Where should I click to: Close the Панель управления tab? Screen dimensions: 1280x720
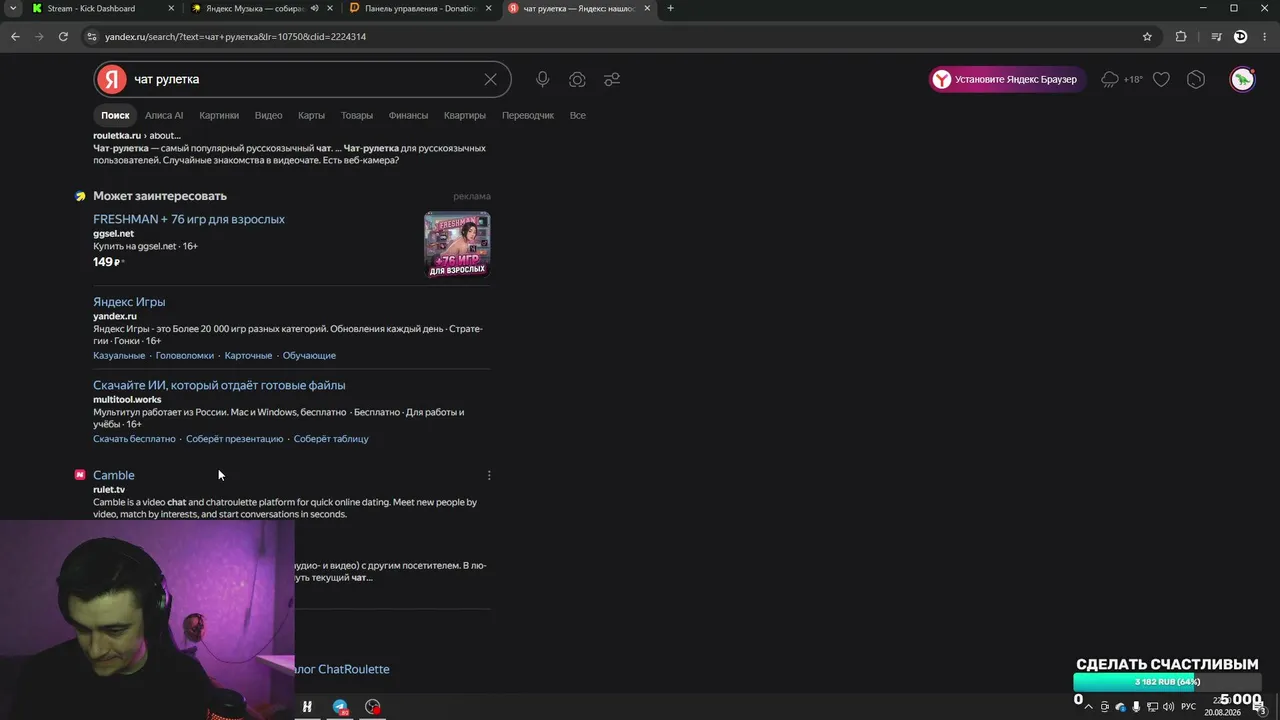pyautogui.click(x=488, y=8)
